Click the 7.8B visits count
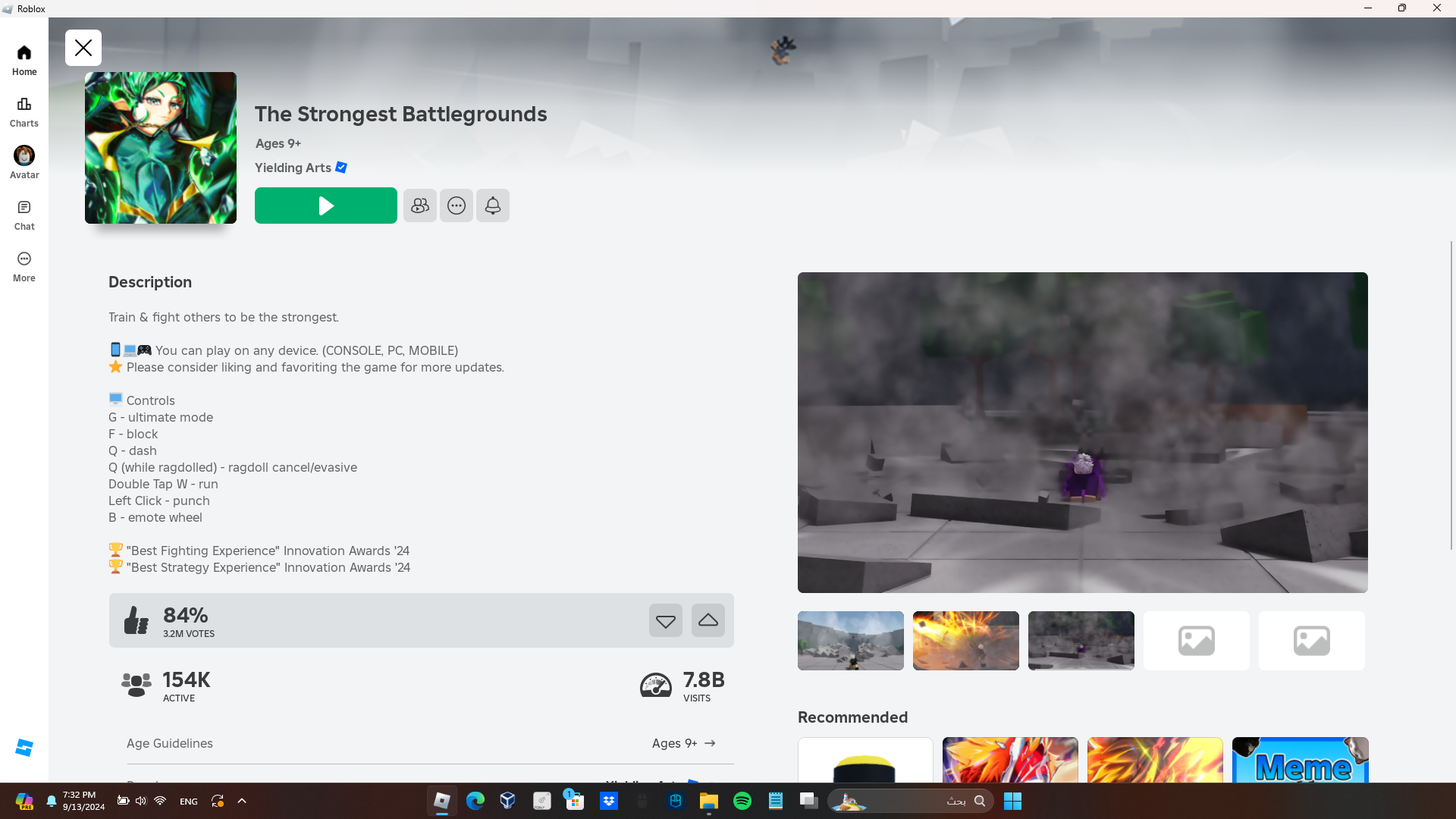This screenshot has height=819, width=1456. tap(704, 679)
